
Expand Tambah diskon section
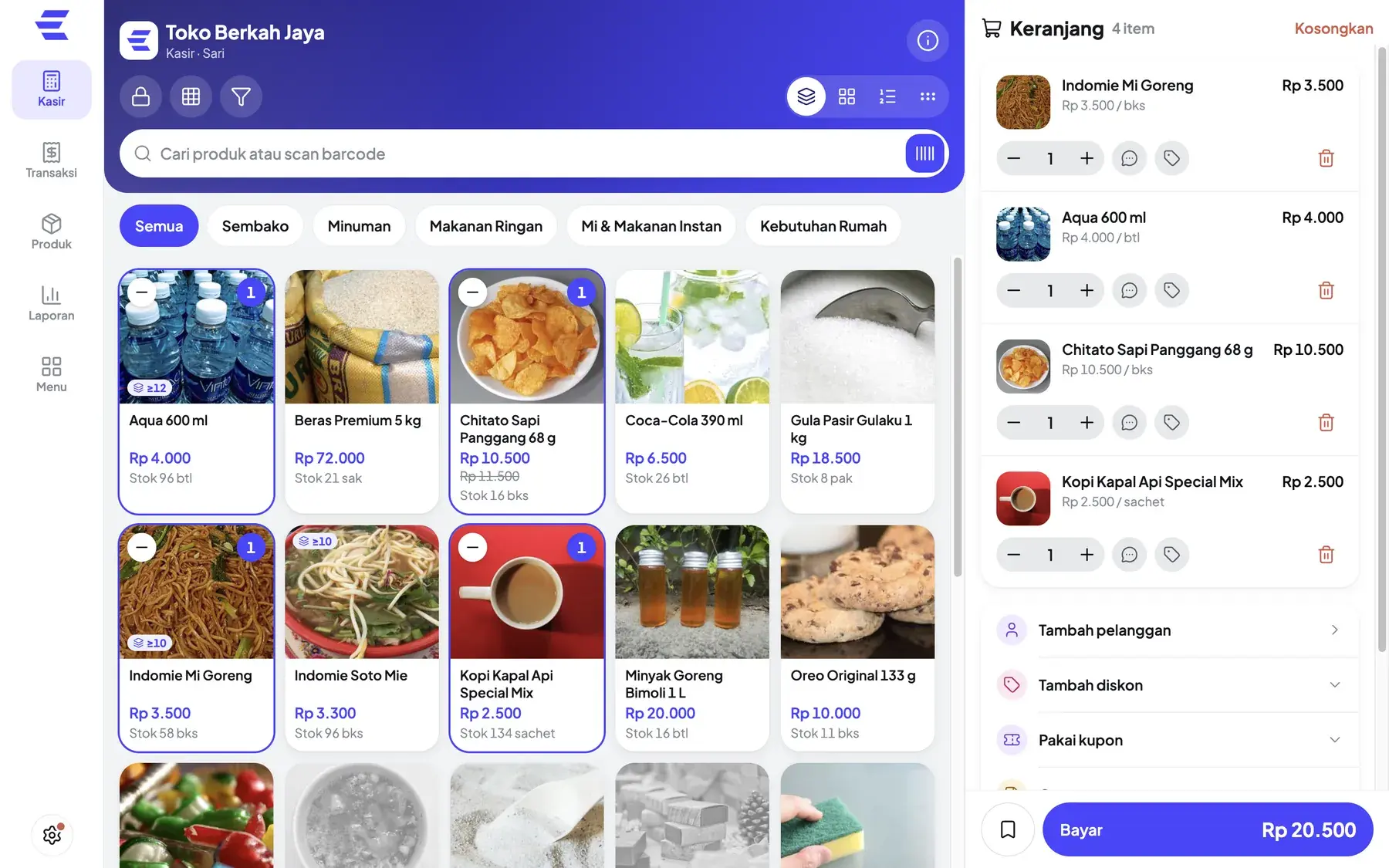pyautogui.click(x=1170, y=685)
